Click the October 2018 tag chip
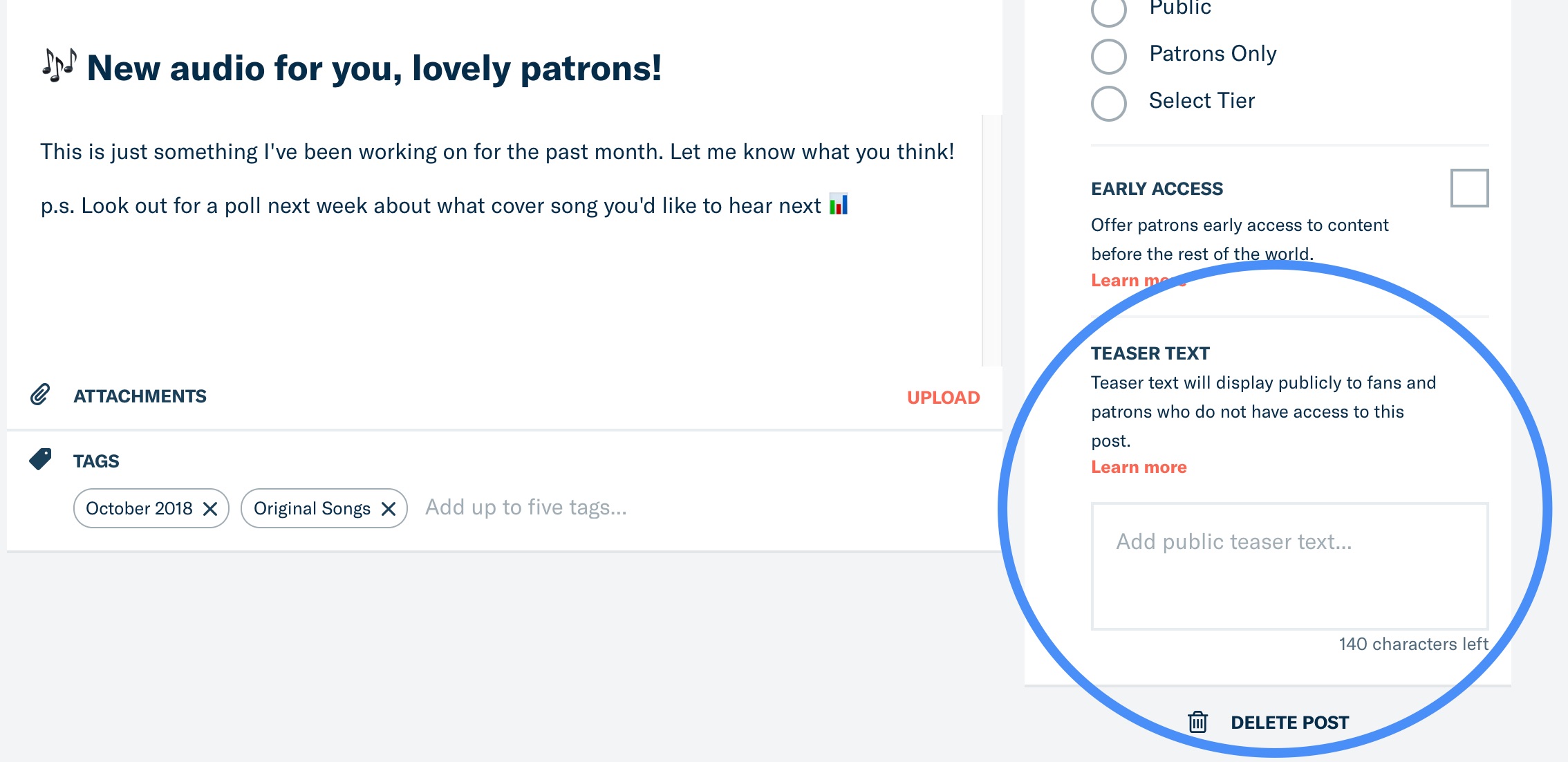The image size is (1568, 762). pos(139,509)
